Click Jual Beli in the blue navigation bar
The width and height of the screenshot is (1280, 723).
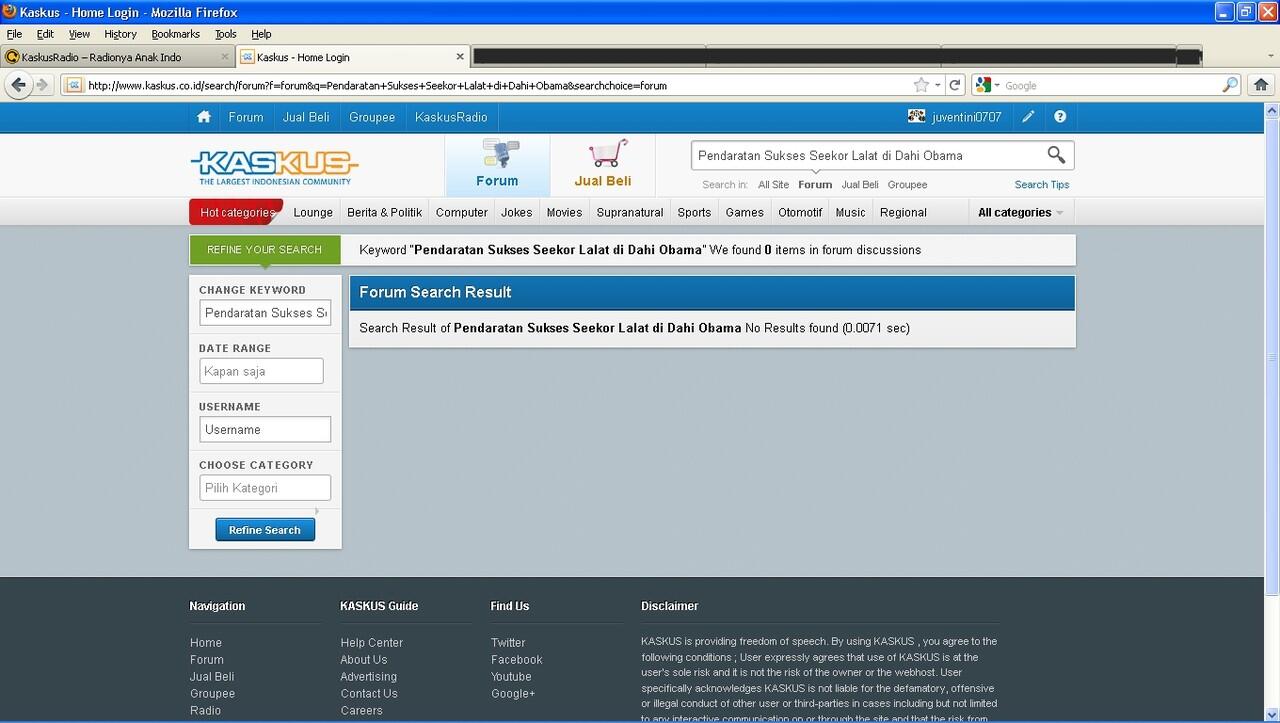[x=306, y=117]
